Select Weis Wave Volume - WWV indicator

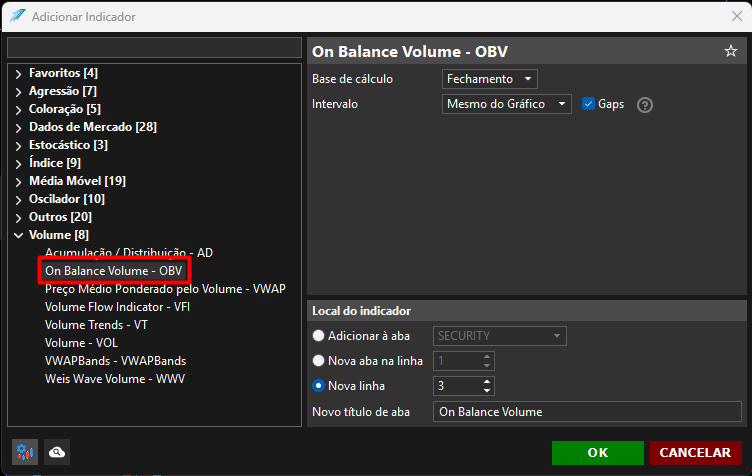pos(115,379)
